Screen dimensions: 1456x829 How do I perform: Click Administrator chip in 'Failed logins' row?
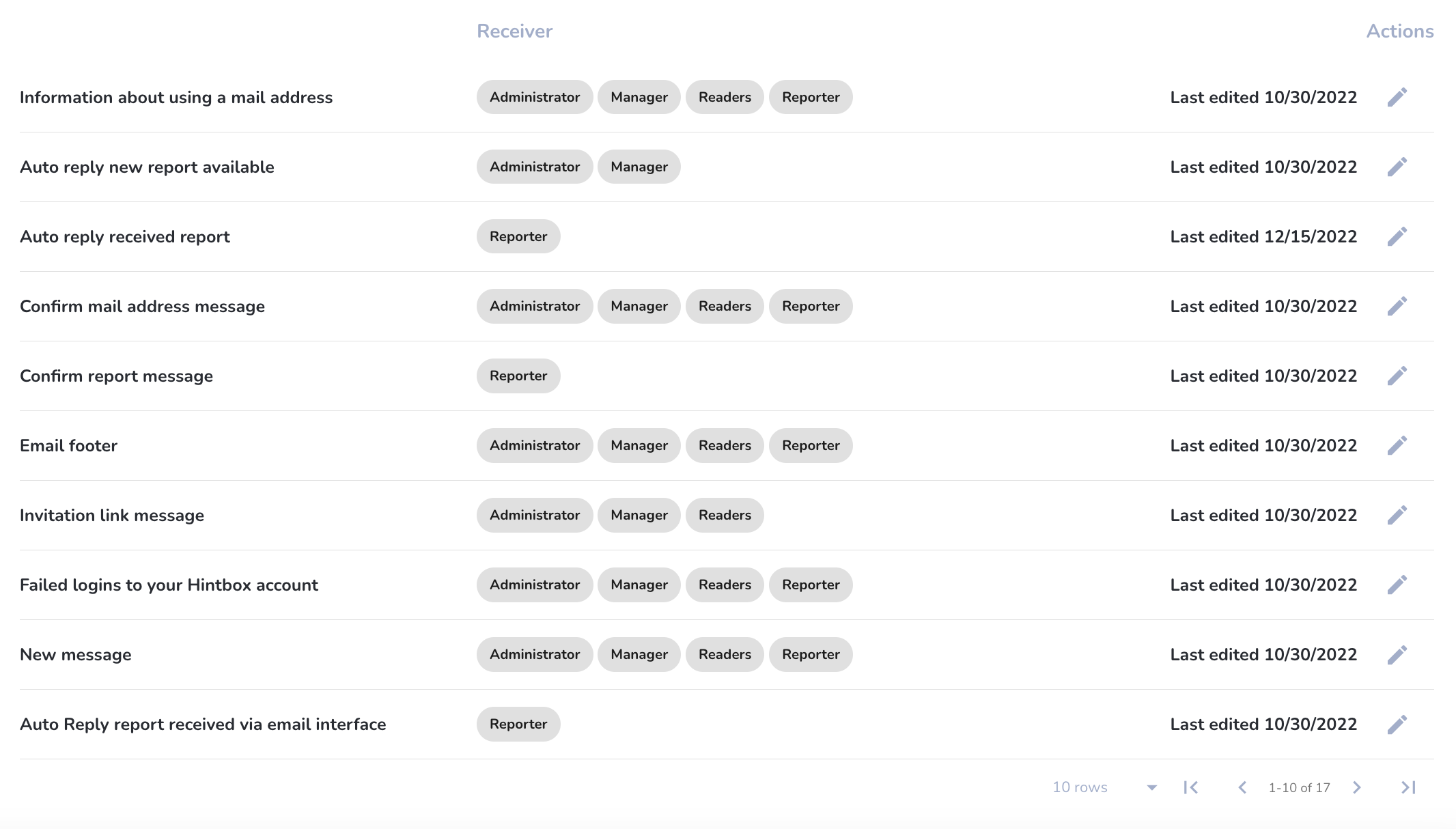[x=535, y=585]
